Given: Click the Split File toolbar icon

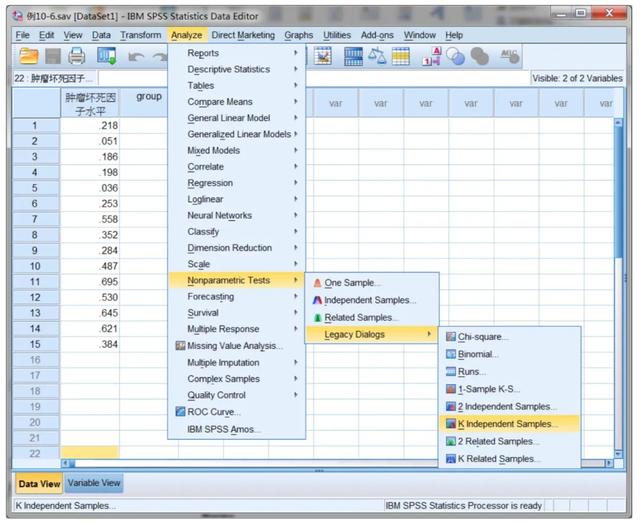Looking at the screenshot, I should click(353, 56).
